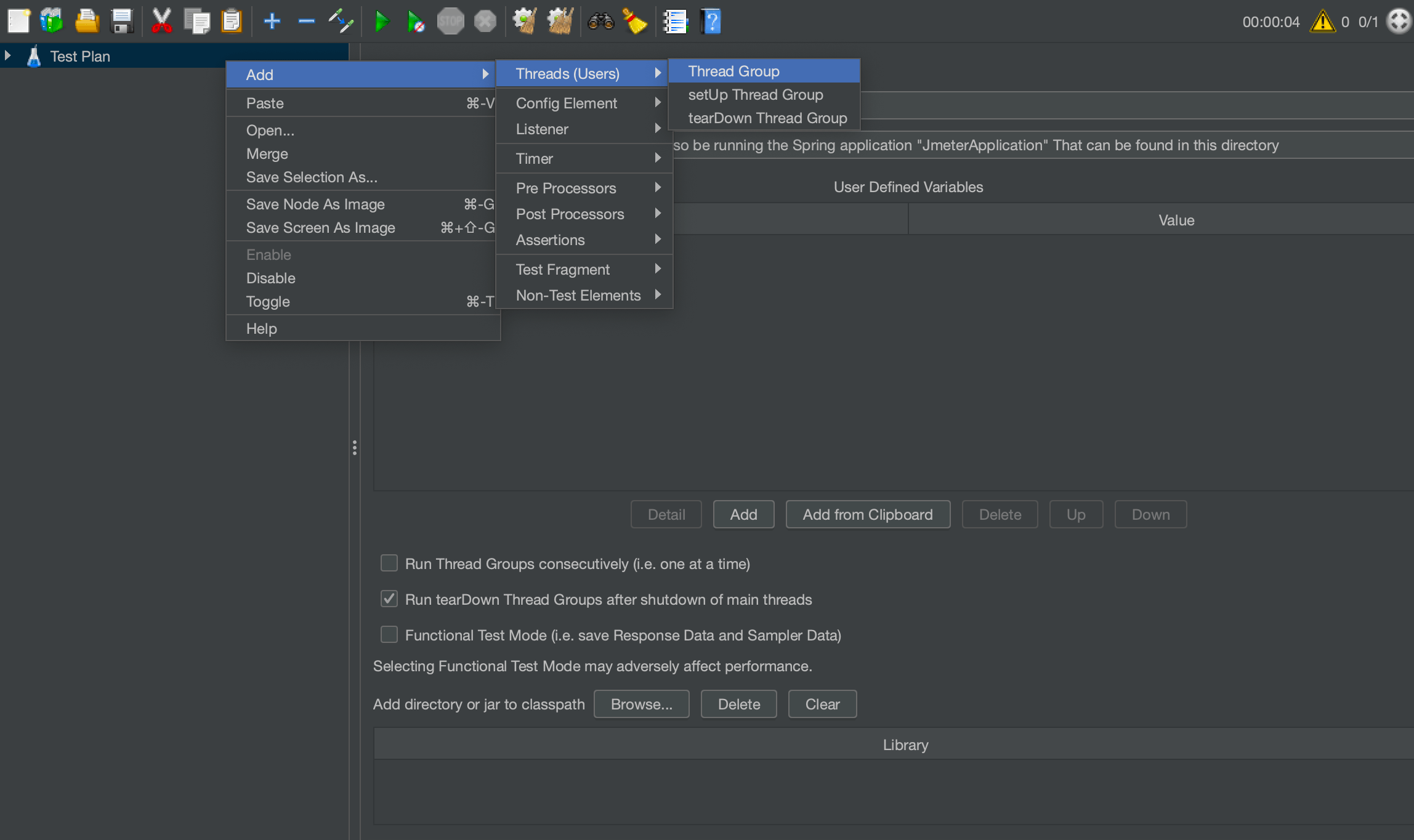Click the vertical panel divider handle
The height and width of the screenshot is (840, 1414).
(355, 448)
